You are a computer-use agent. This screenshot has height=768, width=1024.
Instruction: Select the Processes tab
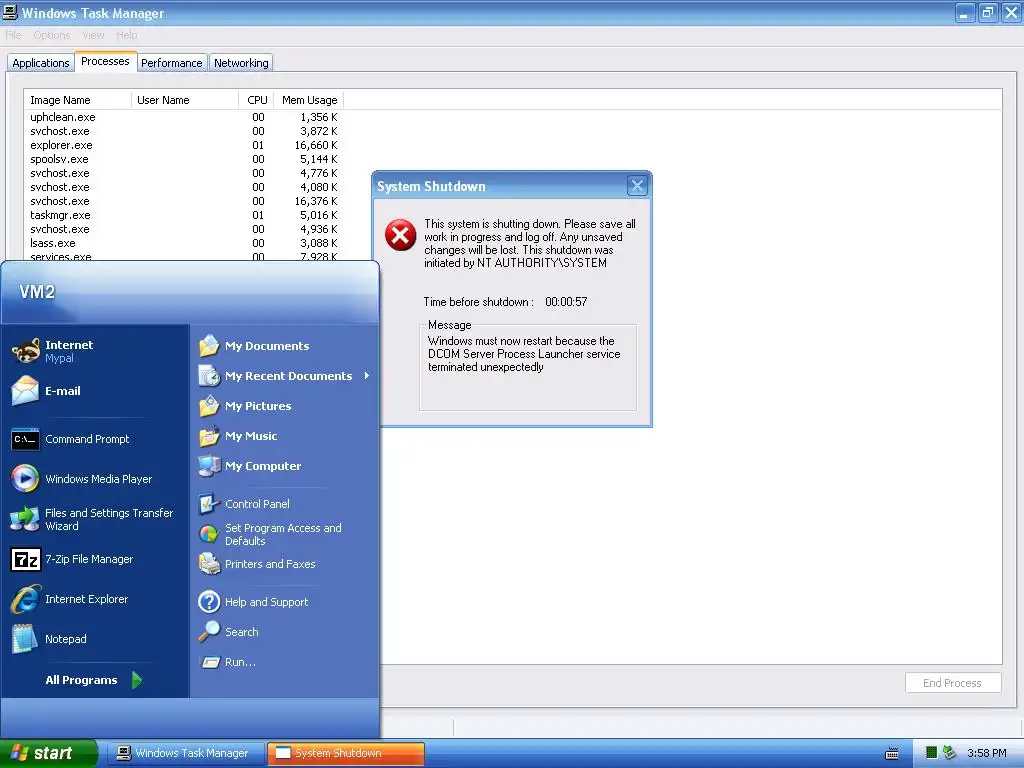tap(105, 61)
